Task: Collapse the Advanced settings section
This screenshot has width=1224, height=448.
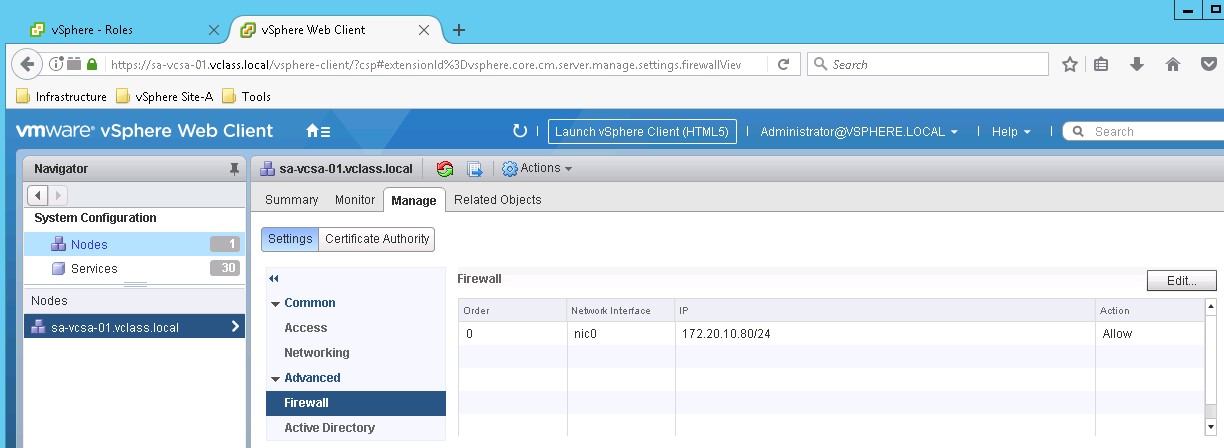Action: click(x=275, y=378)
